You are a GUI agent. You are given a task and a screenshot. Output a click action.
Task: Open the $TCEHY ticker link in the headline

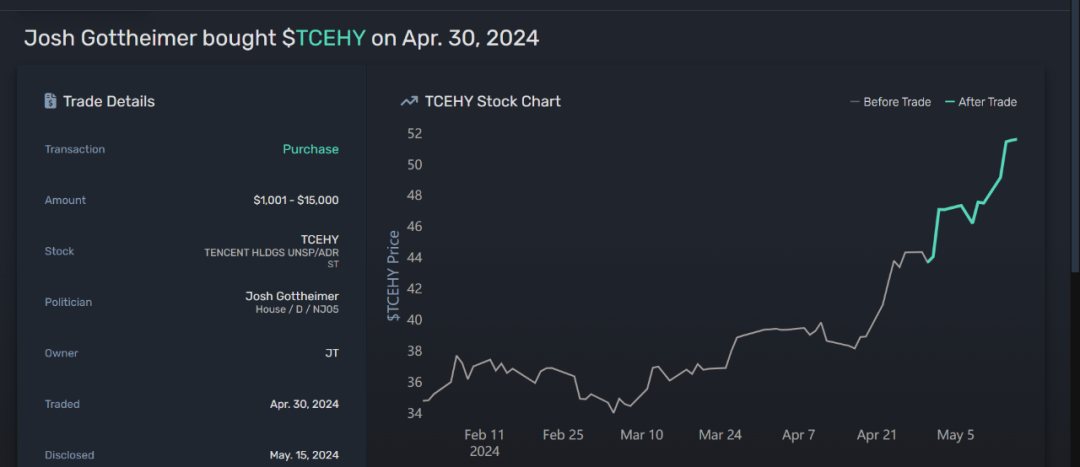325,39
